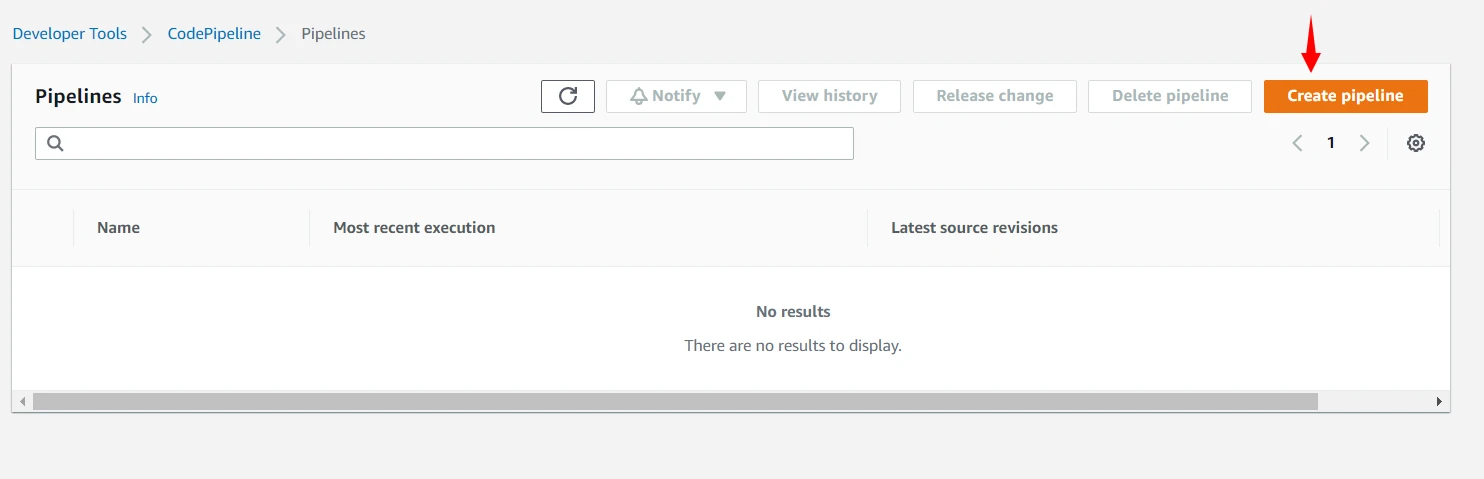Go to the next page chevron
This screenshot has height=479, width=1484.
point(1364,143)
